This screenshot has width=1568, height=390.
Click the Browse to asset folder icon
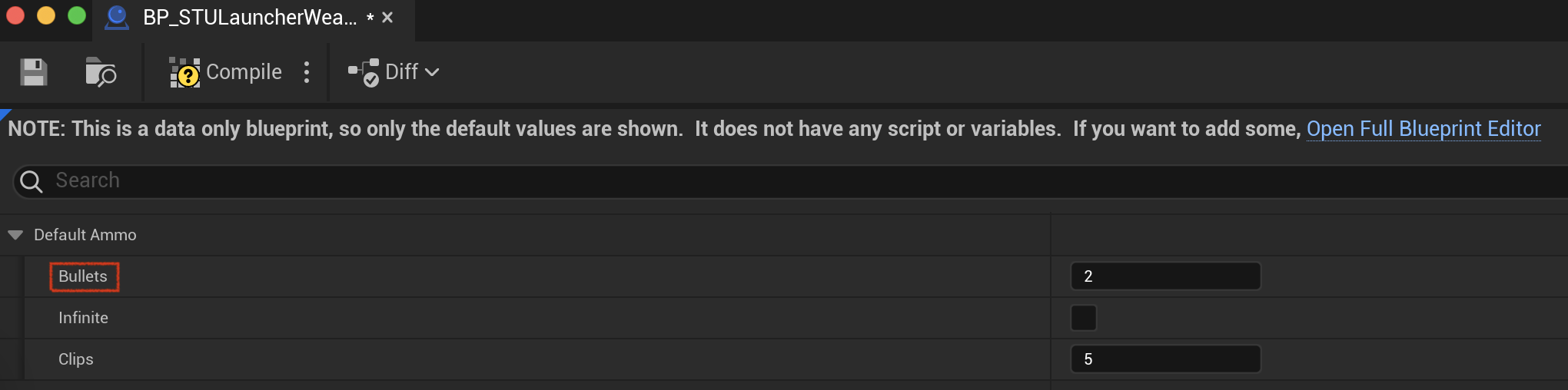coord(101,72)
